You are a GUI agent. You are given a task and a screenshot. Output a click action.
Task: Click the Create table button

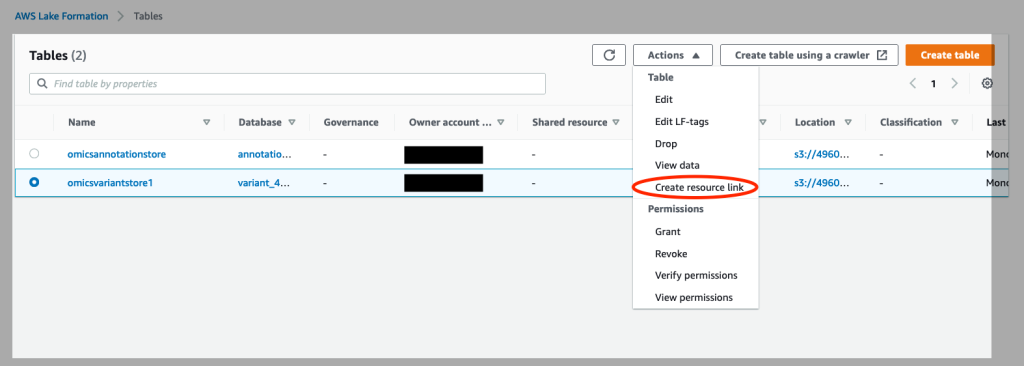[950, 55]
